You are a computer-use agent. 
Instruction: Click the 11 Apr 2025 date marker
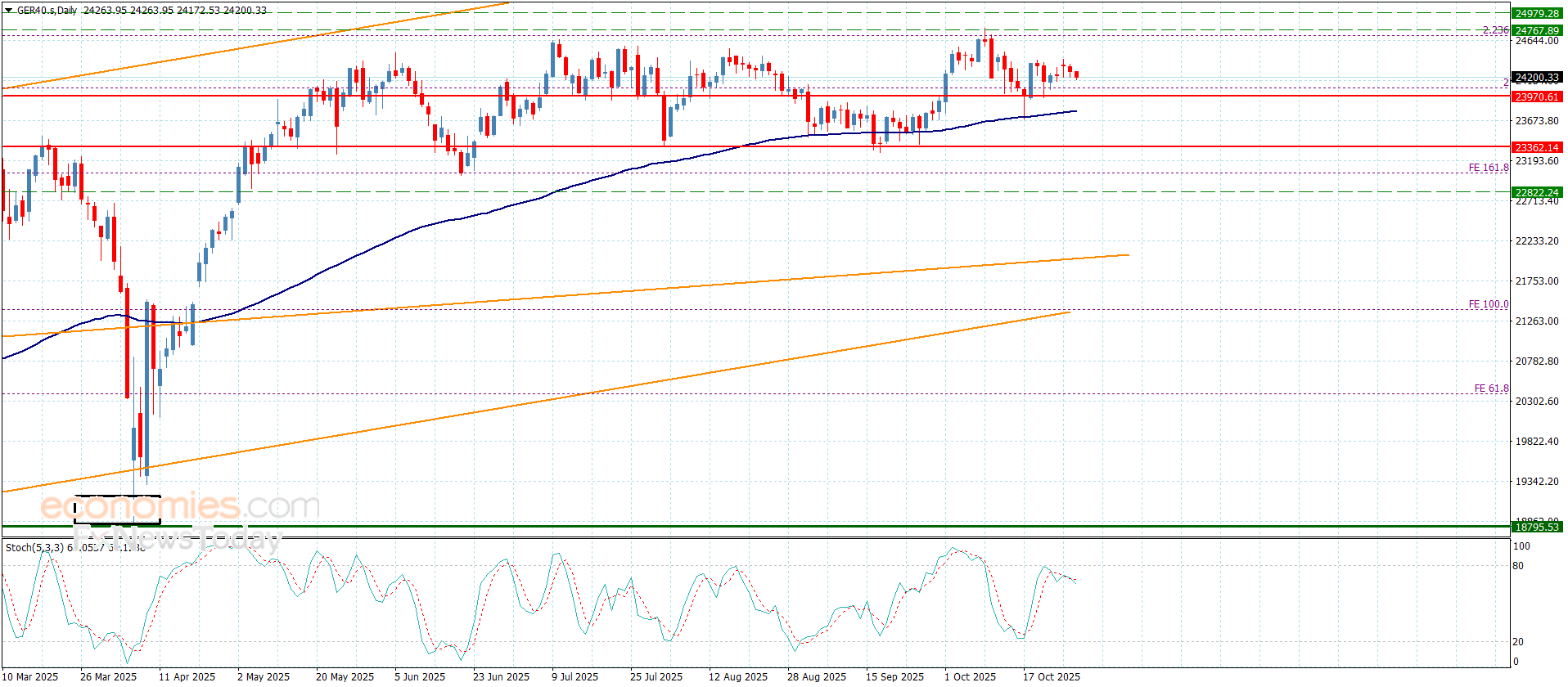pyautogui.click(x=187, y=676)
